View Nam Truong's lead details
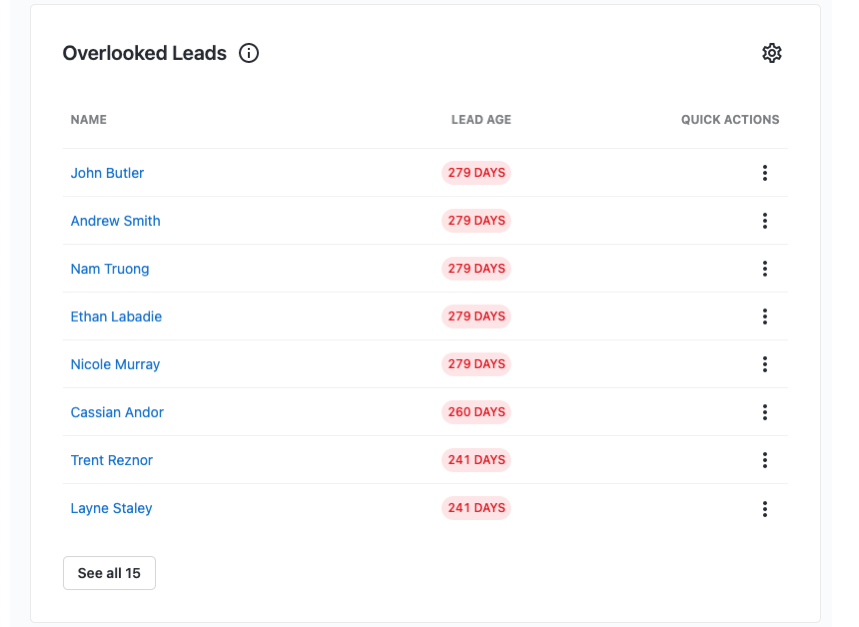 (110, 269)
